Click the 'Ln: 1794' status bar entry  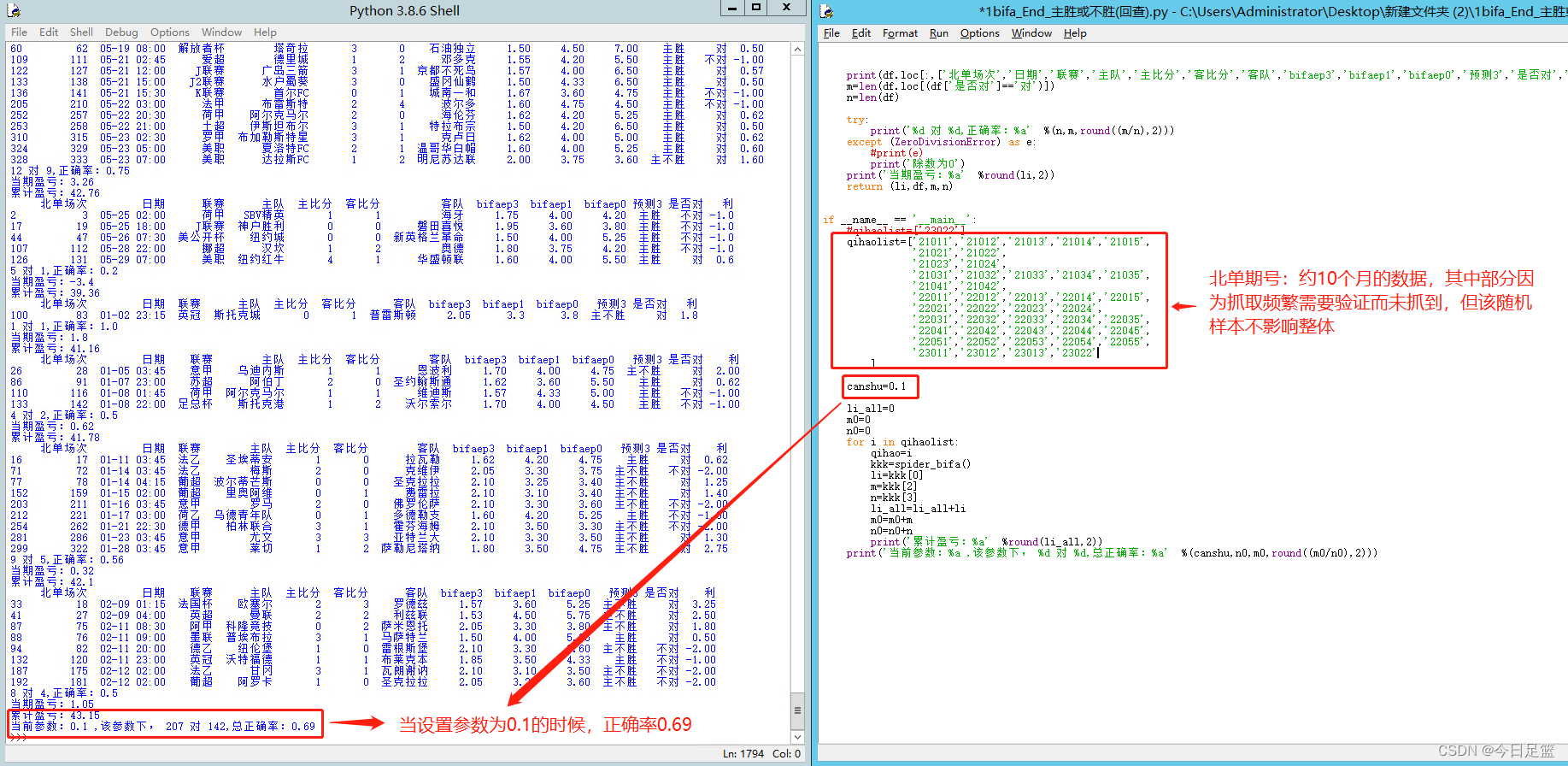coord(743,754)
